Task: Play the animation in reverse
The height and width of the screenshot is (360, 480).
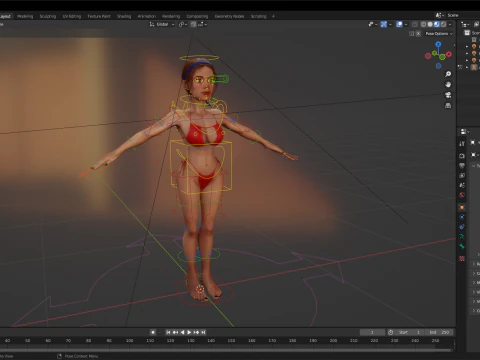Action: pos(182,332)
